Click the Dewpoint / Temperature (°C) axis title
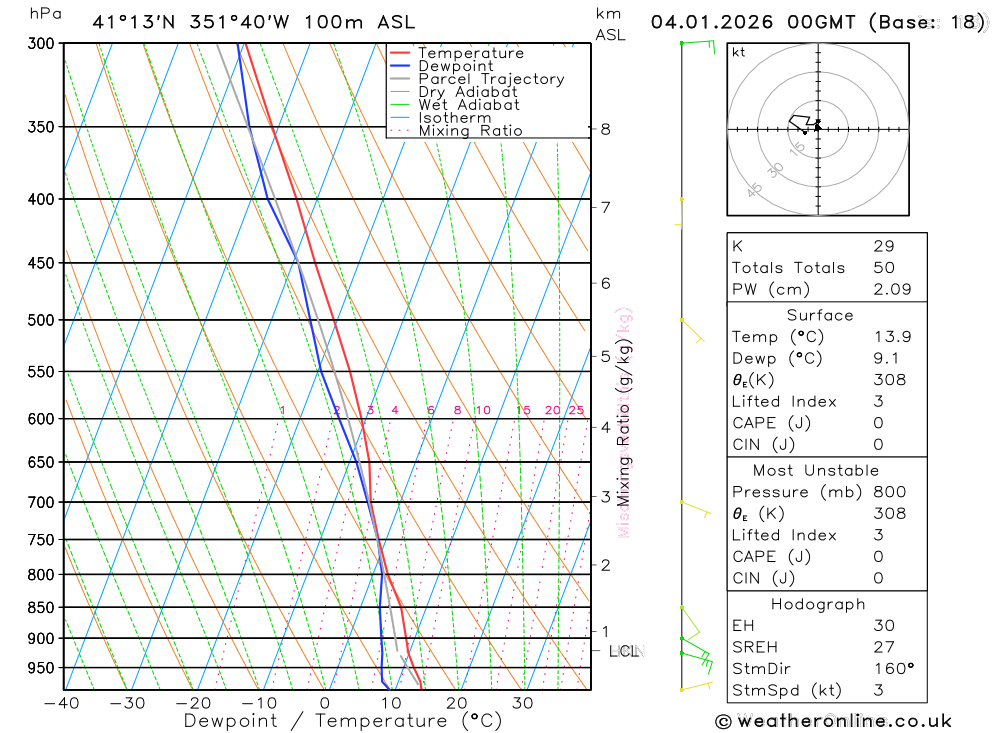1000x733 pixels. coord(343,722)
